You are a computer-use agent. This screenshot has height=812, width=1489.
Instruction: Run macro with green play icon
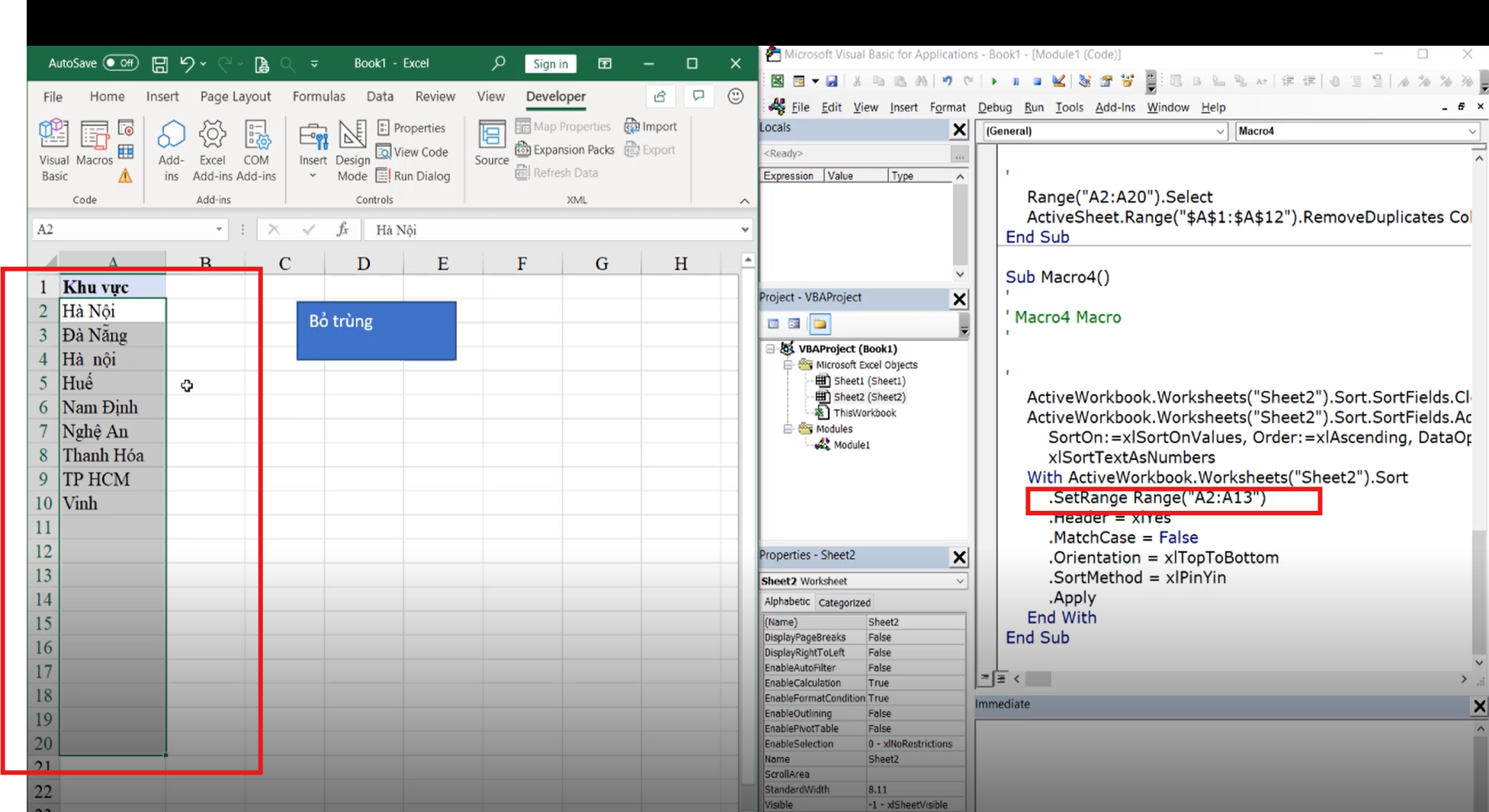coord(993,81)
